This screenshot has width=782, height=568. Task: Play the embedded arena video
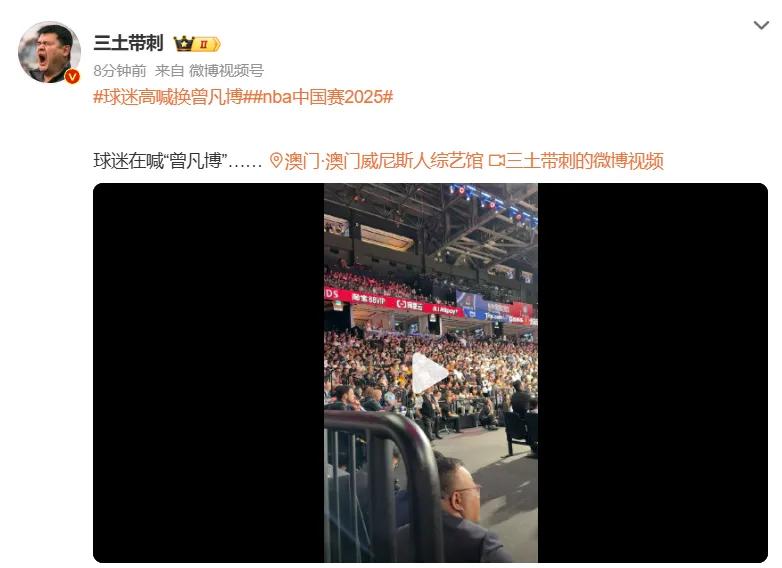(x=428, y=374)
